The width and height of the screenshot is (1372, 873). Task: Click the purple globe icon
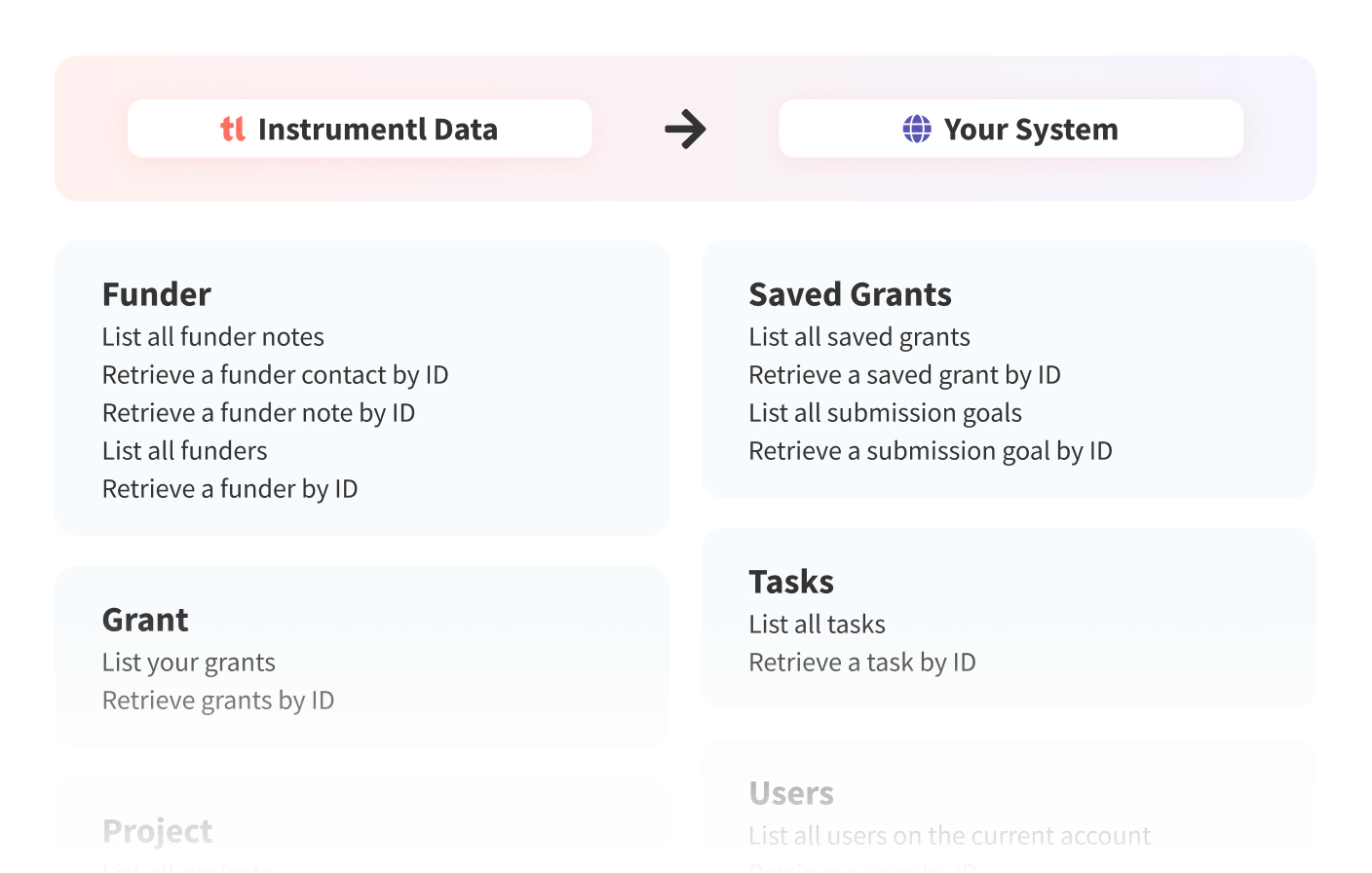click(917, 129)
